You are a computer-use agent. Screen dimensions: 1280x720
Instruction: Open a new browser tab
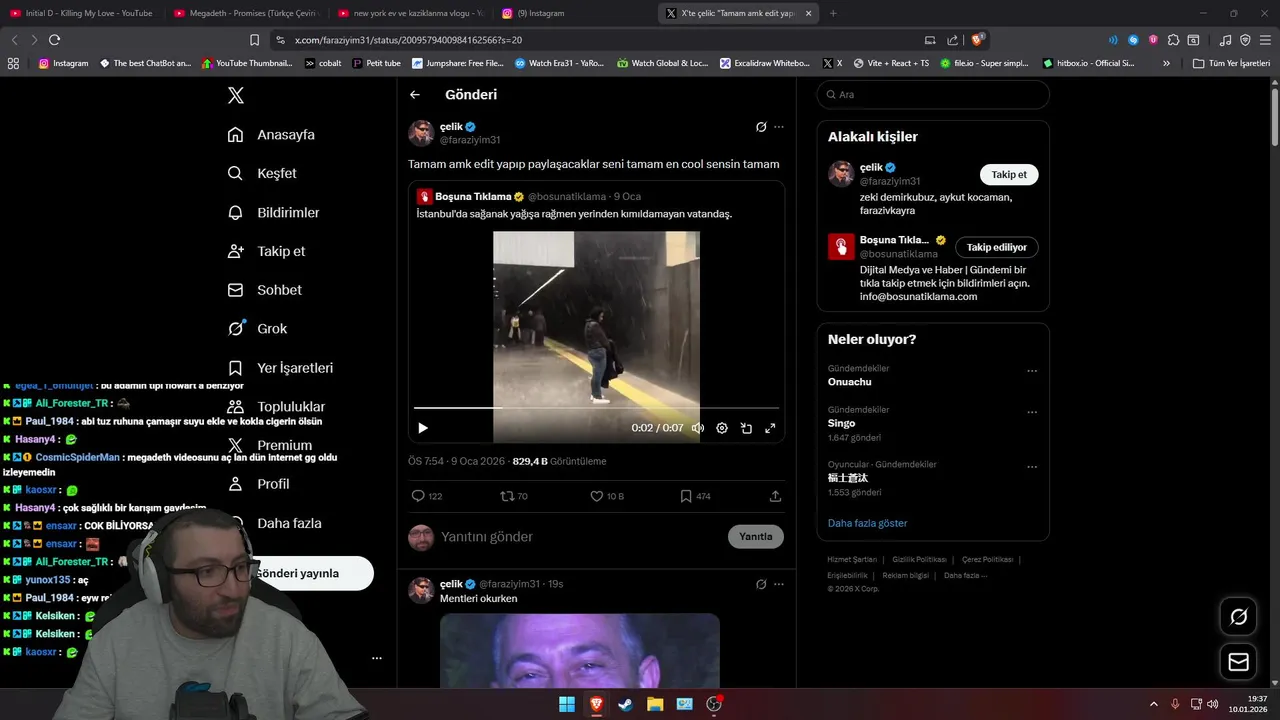[x=833, y=13]
